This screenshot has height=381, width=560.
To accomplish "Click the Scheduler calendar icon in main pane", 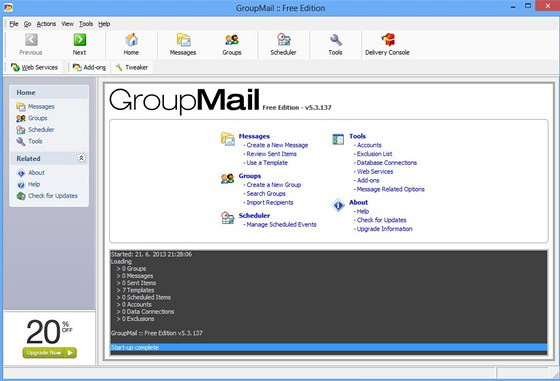I will point(228,217).
